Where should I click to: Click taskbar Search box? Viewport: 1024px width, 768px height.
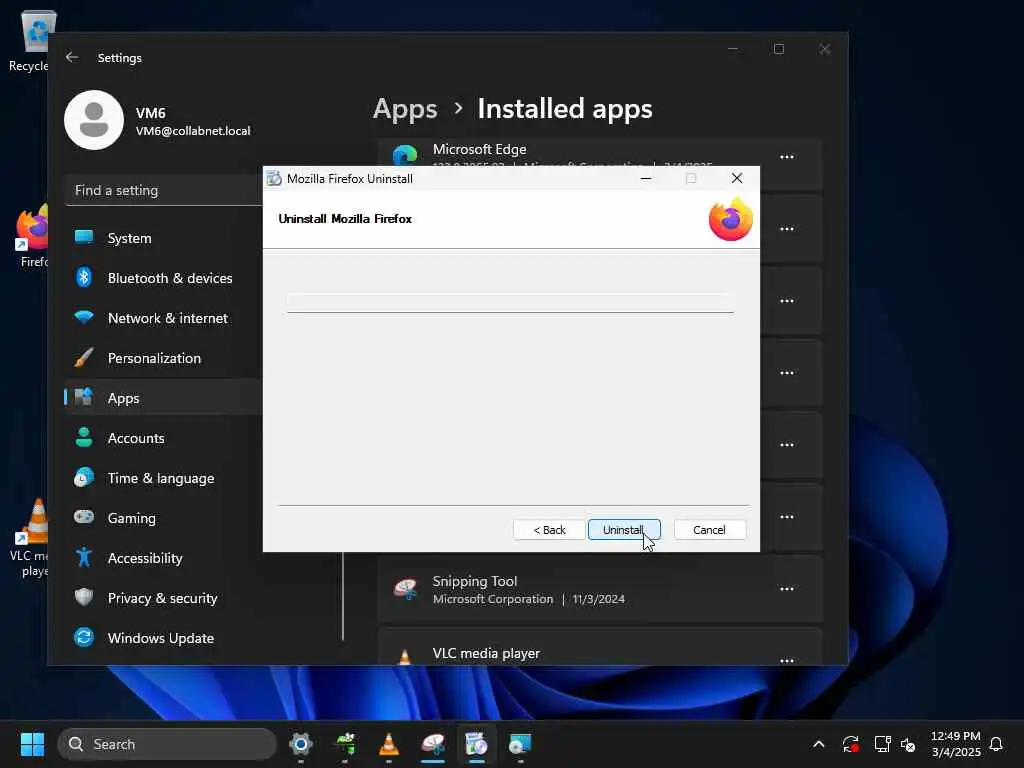(x=167, y=744)
